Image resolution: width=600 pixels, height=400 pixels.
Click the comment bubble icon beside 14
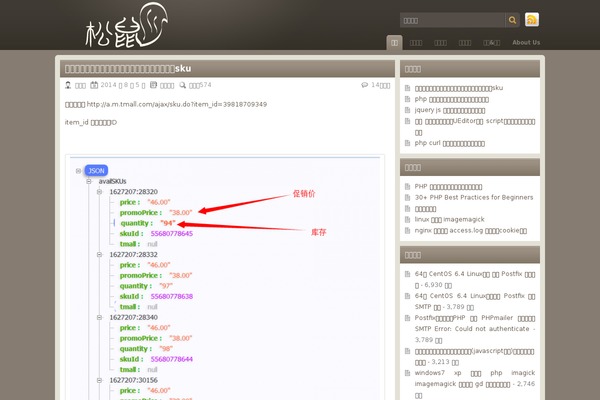(x=364, y=85)
